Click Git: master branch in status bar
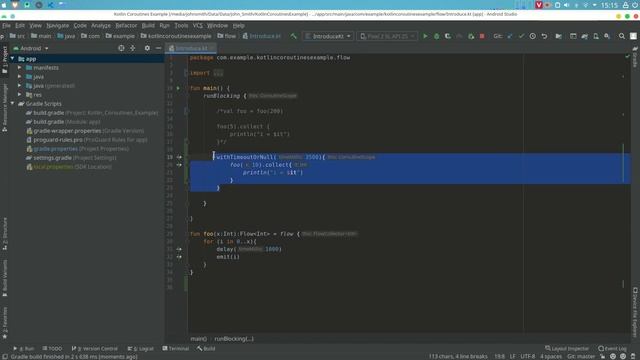This screenshot has height=360, width=640. 581,356
